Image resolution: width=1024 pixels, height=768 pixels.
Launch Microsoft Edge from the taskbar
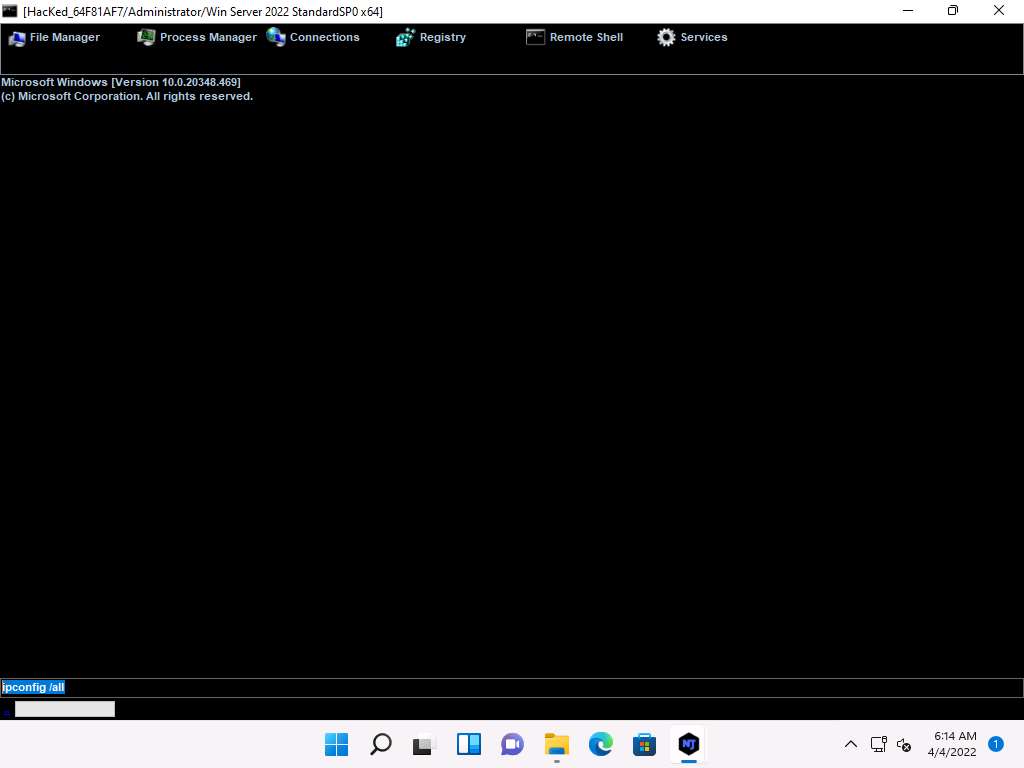(x=601, y=744)
